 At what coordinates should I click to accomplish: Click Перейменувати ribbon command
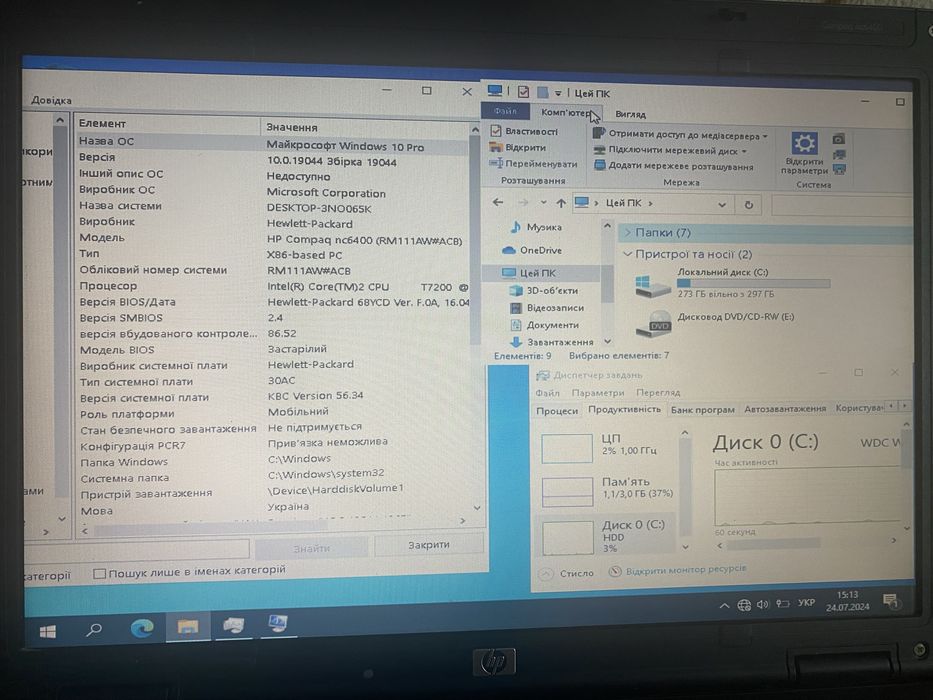[x=533, y=164]
